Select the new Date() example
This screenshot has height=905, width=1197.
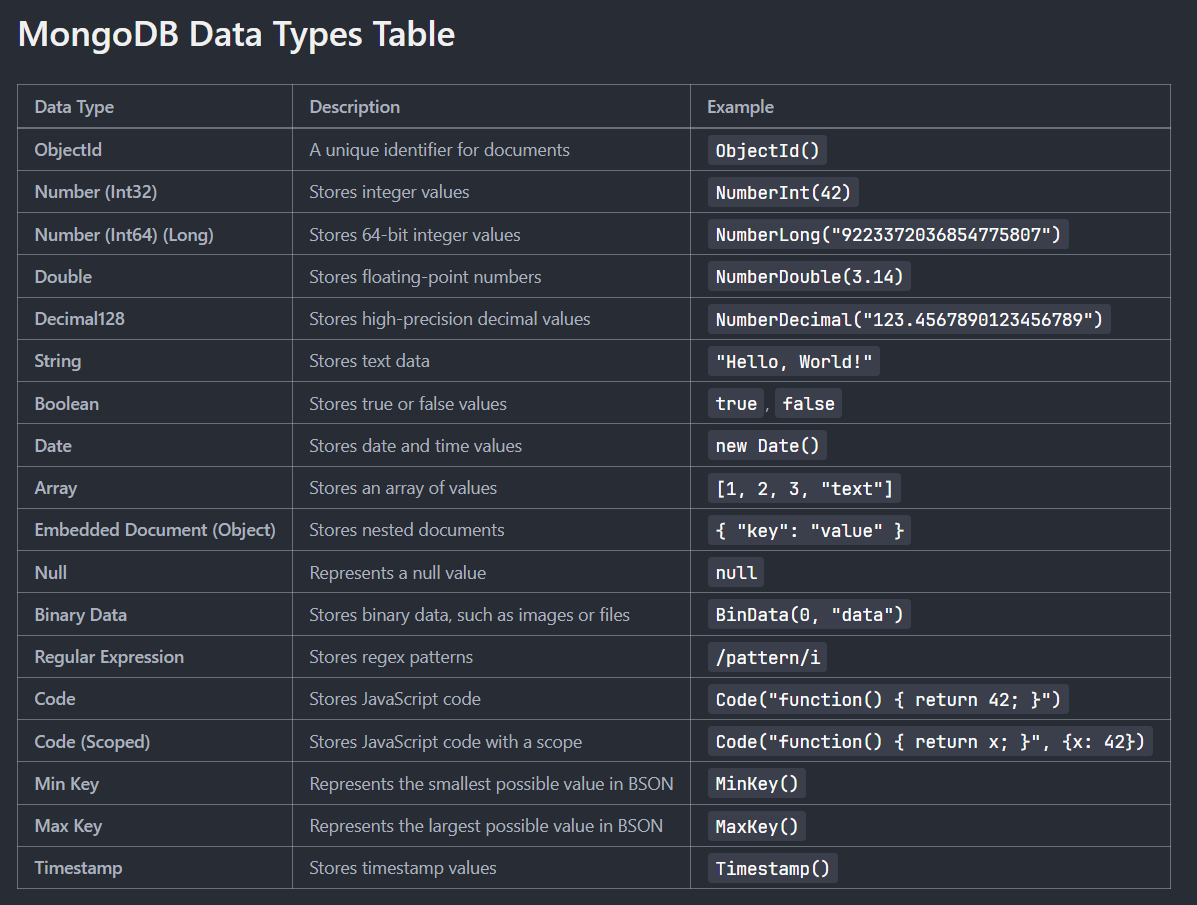click(766, 445)
